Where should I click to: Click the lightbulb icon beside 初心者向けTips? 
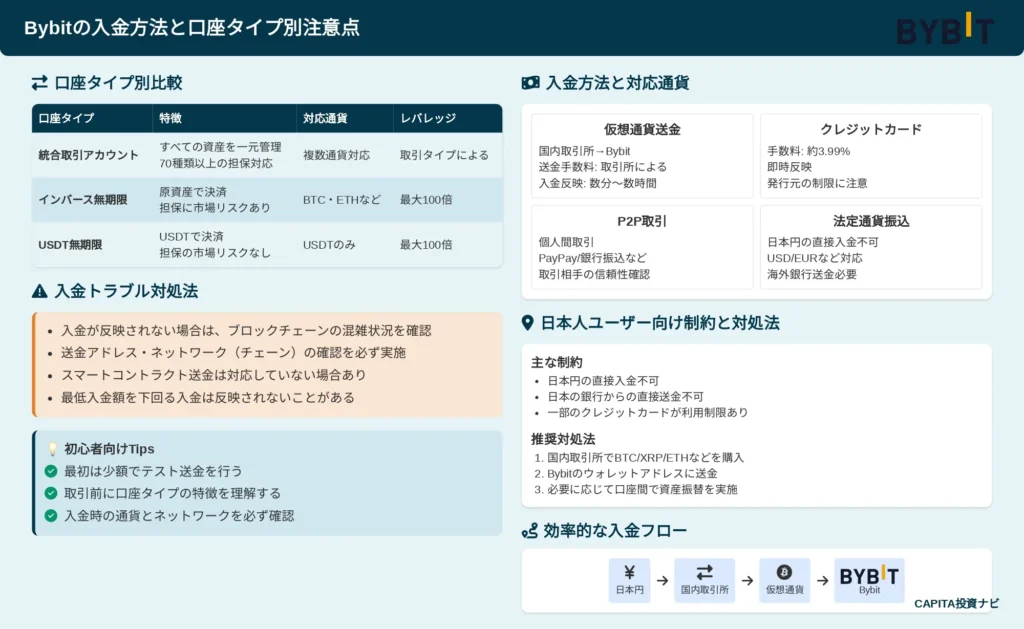[52, 449]
